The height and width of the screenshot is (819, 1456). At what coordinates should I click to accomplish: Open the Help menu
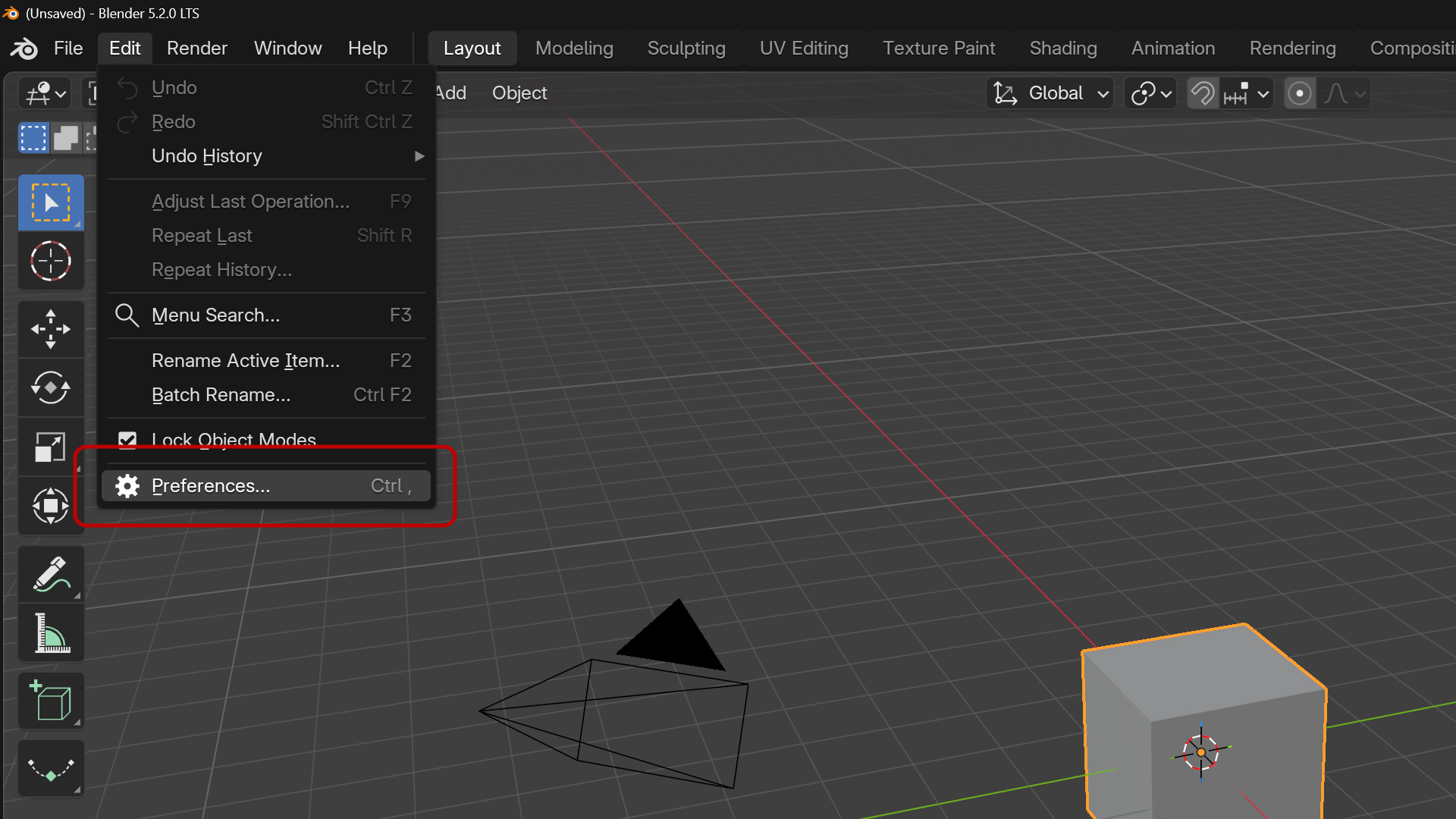pos(368,48)
